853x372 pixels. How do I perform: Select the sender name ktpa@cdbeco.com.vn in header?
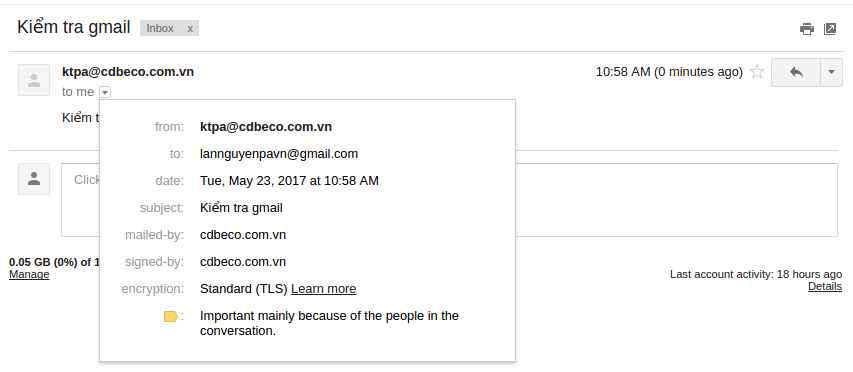pos(128,72)
